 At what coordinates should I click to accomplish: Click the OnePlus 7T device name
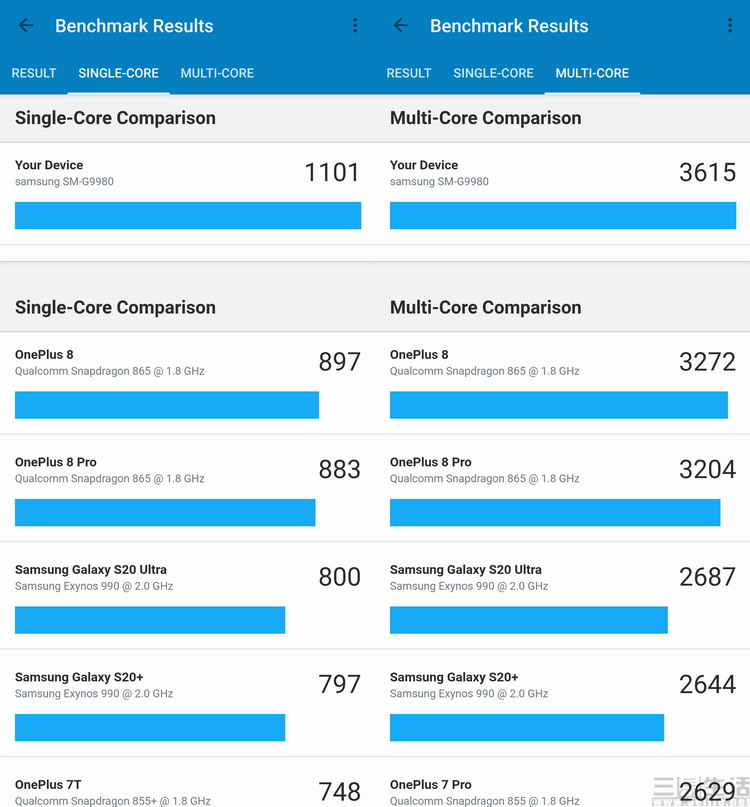(x=48, y=784)
